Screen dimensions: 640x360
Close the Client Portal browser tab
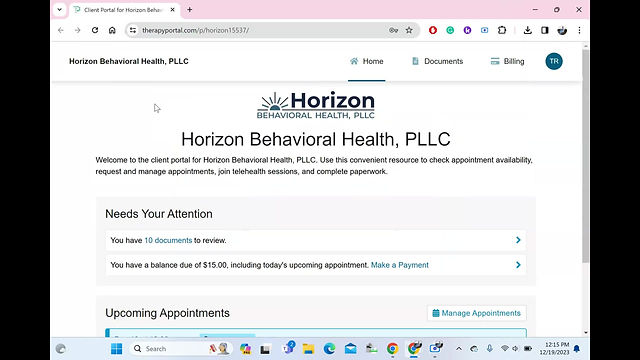click(172, 10)
